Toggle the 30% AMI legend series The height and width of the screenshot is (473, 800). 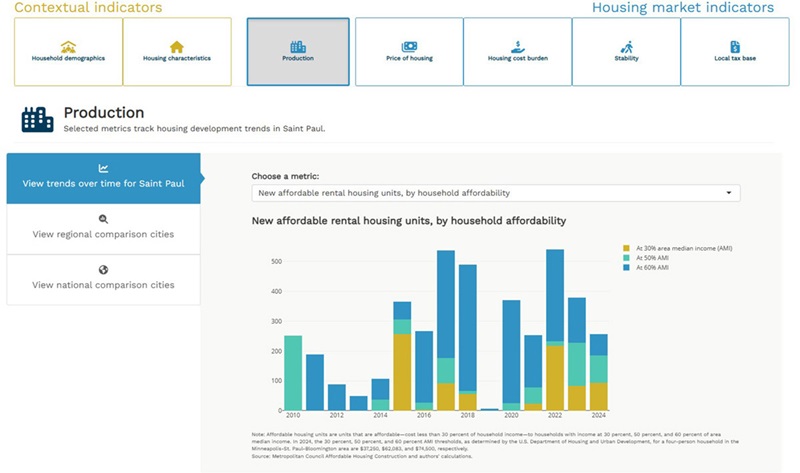(x=678, y=248)
